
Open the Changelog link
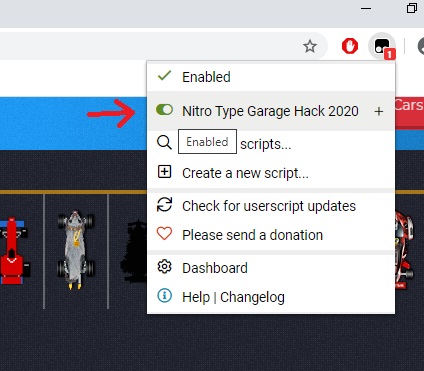[252, 297]
